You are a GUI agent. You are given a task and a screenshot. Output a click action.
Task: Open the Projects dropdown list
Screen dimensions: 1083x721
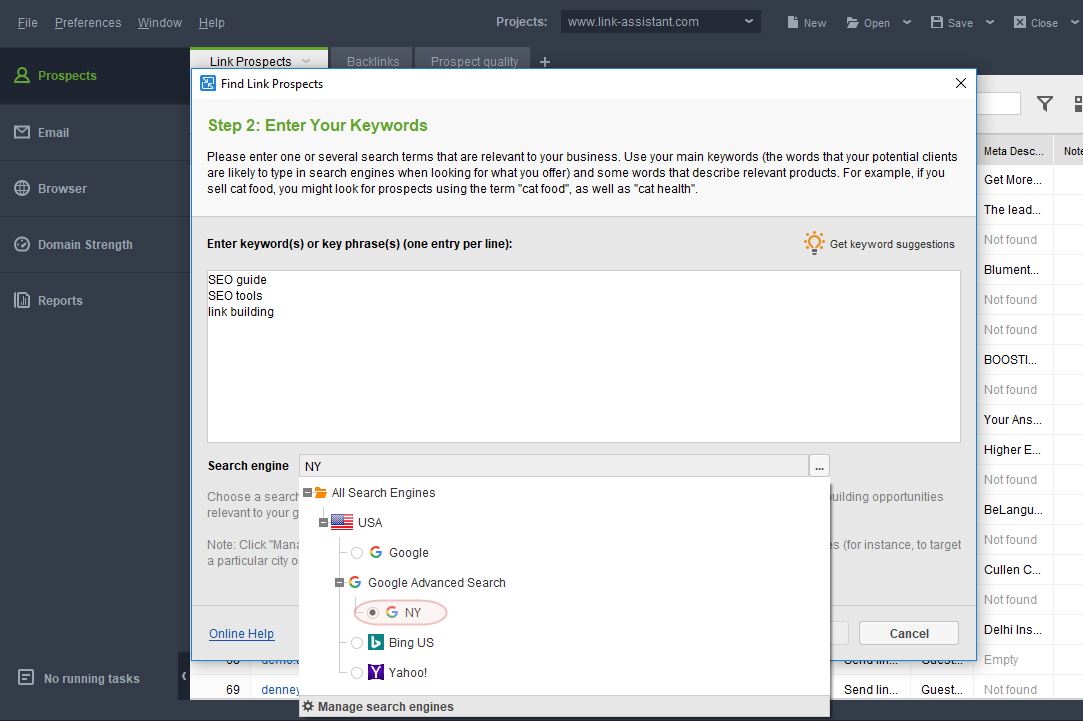(x=661, y=22)
